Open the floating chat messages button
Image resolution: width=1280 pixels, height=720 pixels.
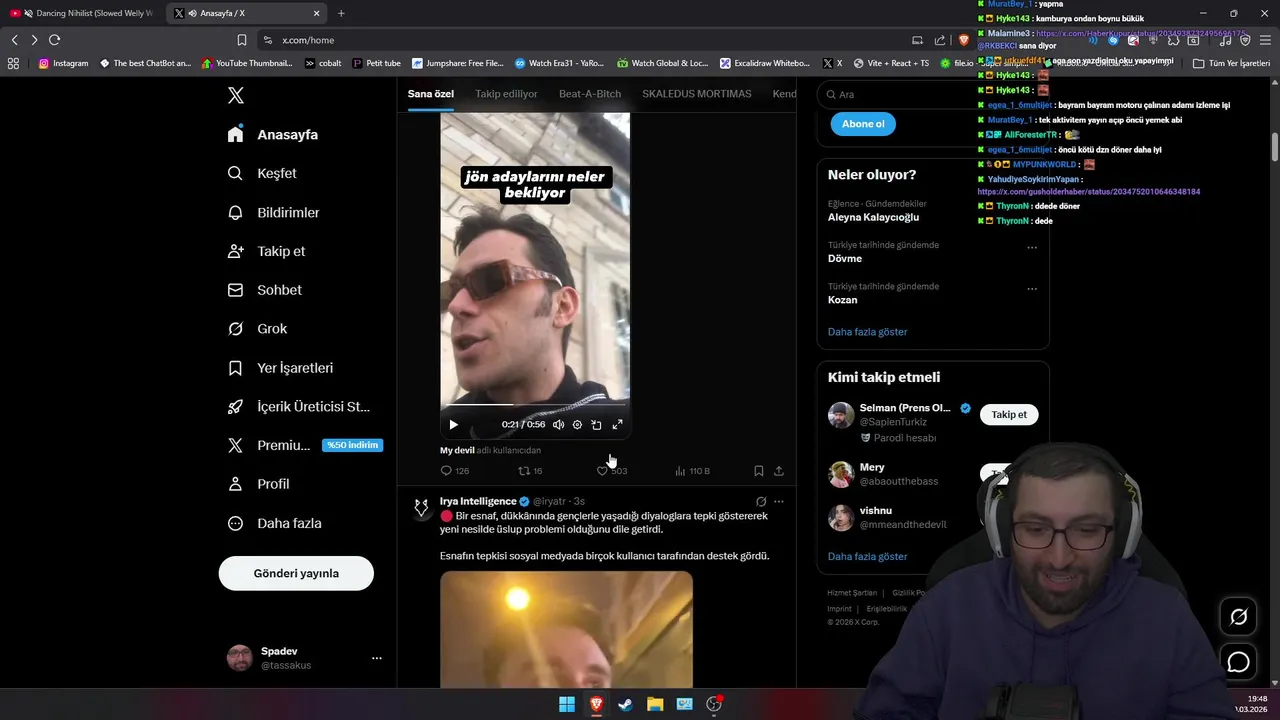click(1238, 662)
